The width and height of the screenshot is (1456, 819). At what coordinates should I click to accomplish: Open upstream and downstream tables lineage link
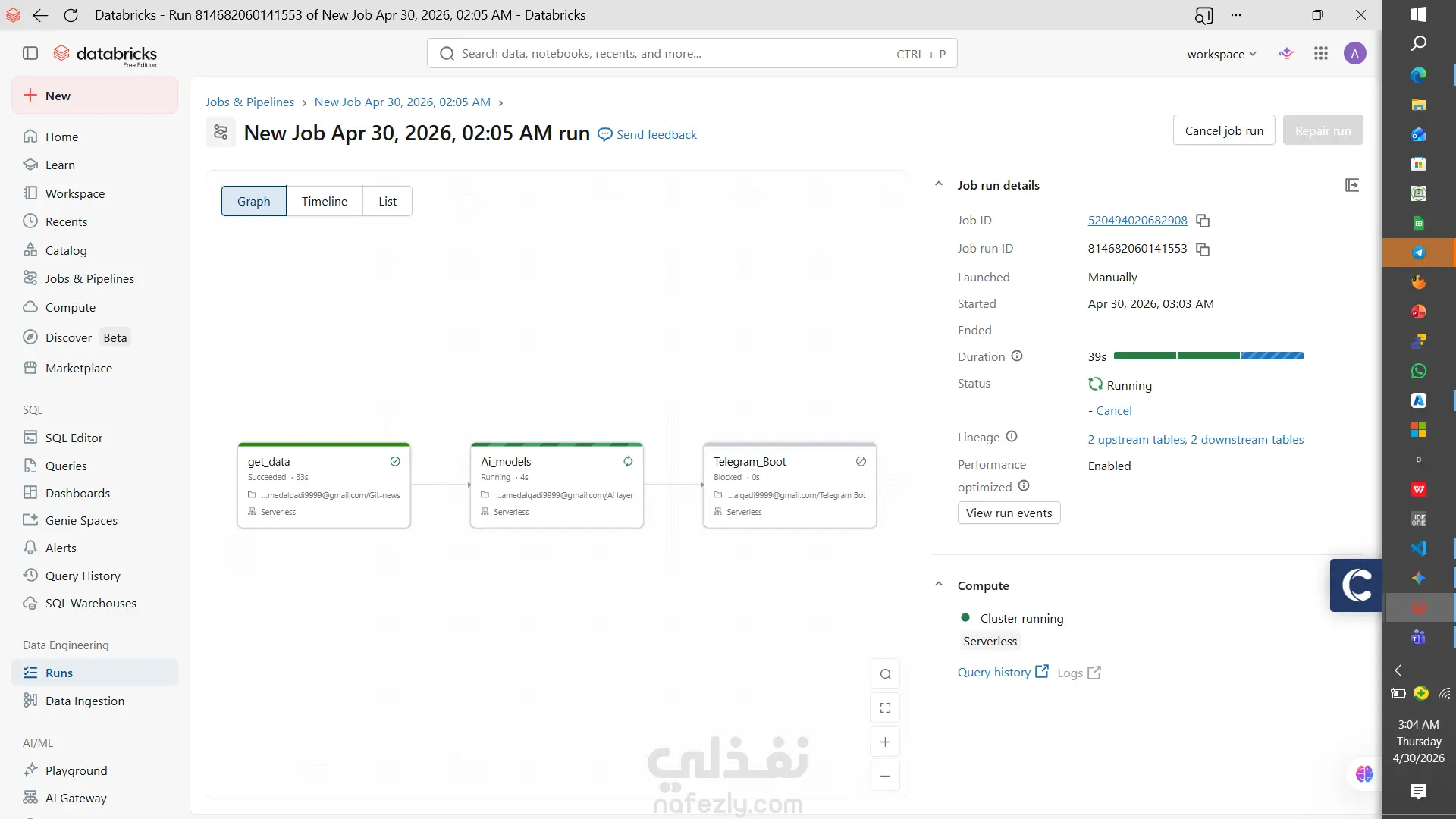click(x=1196, y=439)
